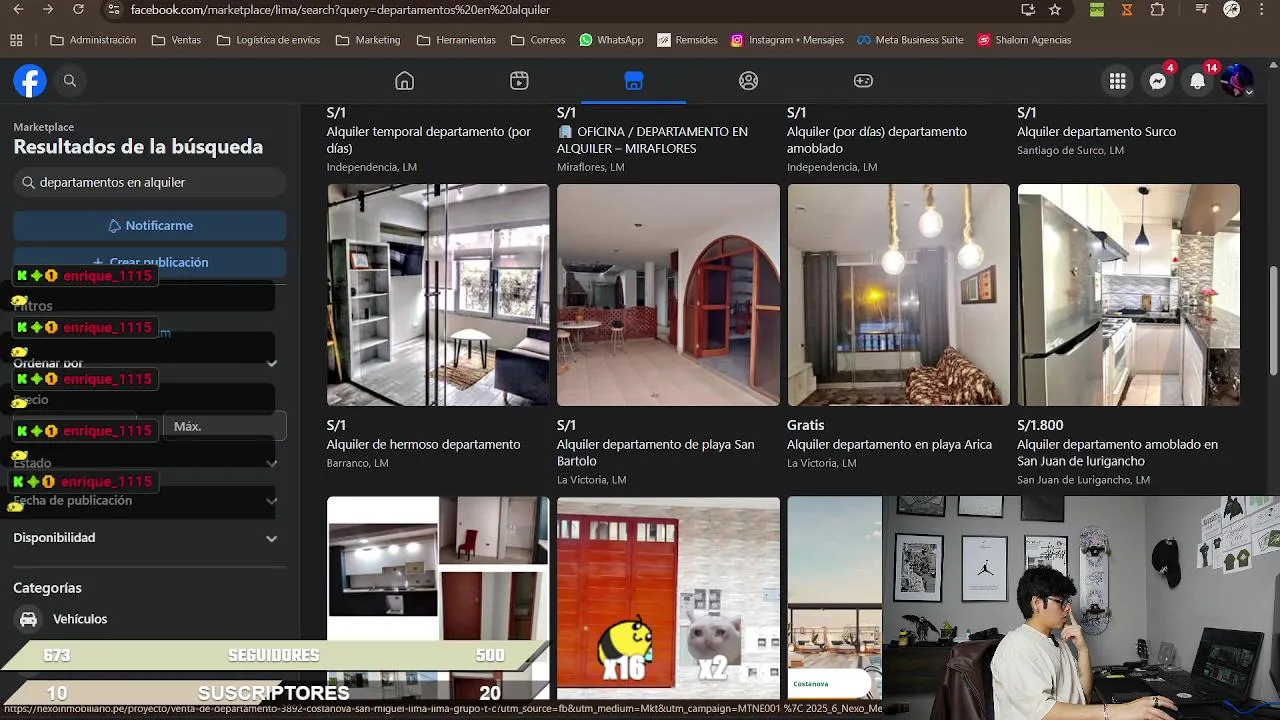The image size is (1280, 720).
Task: Click the site information icon in address bar
Action: [x=114, y=10]
